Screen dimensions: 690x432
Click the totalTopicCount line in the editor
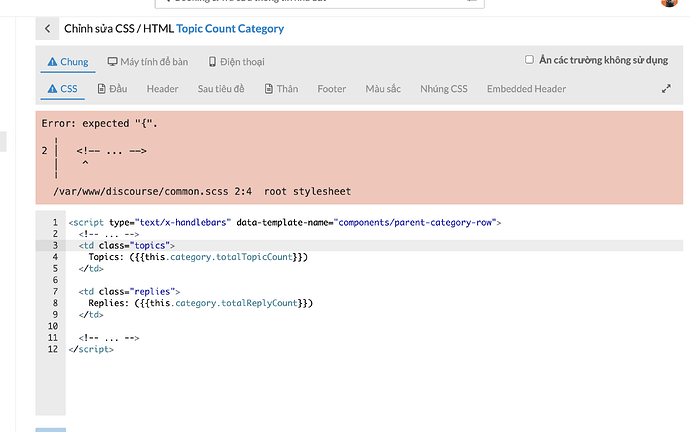198,257
